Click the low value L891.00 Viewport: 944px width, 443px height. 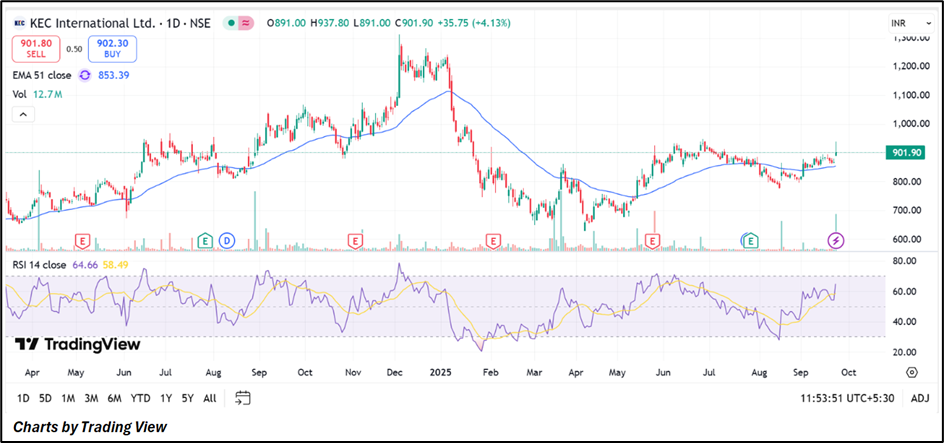pos(373,23)
